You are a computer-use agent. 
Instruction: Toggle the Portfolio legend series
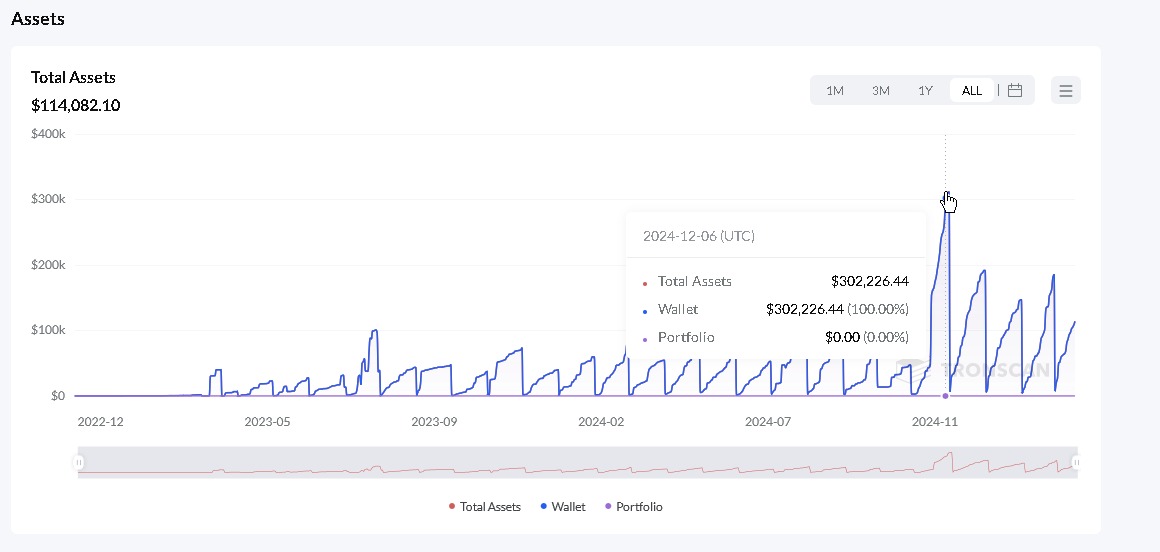634,507
